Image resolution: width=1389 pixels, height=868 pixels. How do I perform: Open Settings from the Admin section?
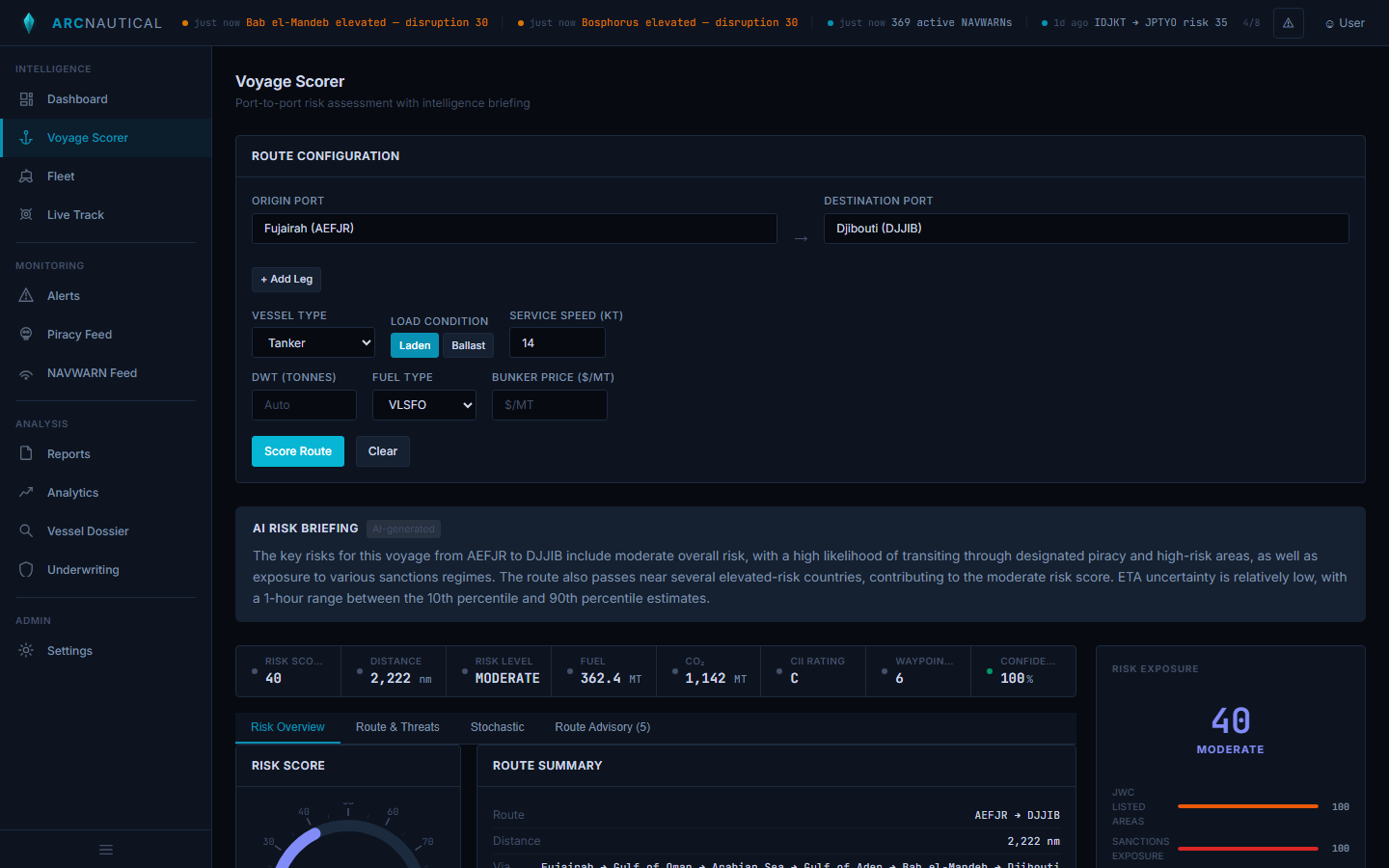(68, 650)
